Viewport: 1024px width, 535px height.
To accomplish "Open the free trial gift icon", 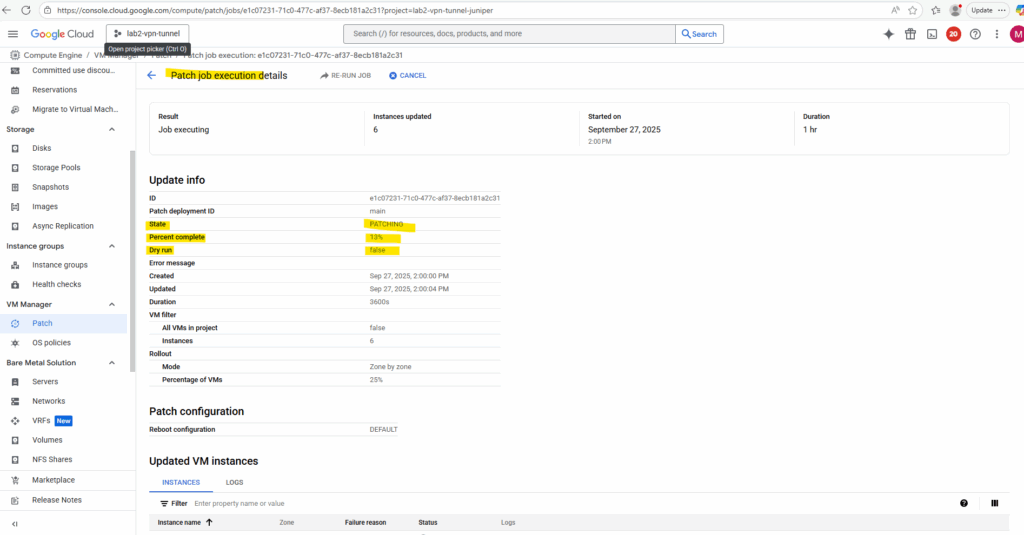I will [x=910, y=34].
